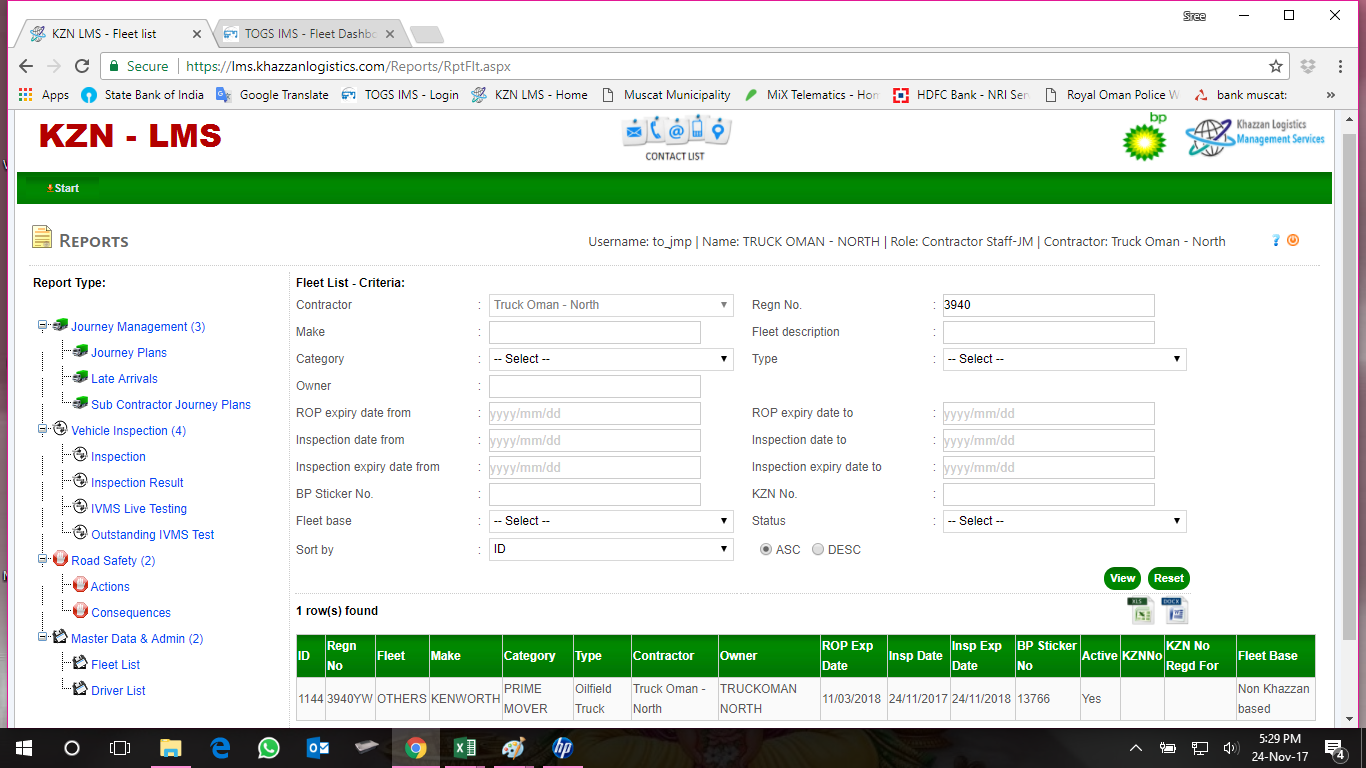Open the Contact List icon
The width and height of the screenshot is (1366, 768).
click(x=675, y=137)
